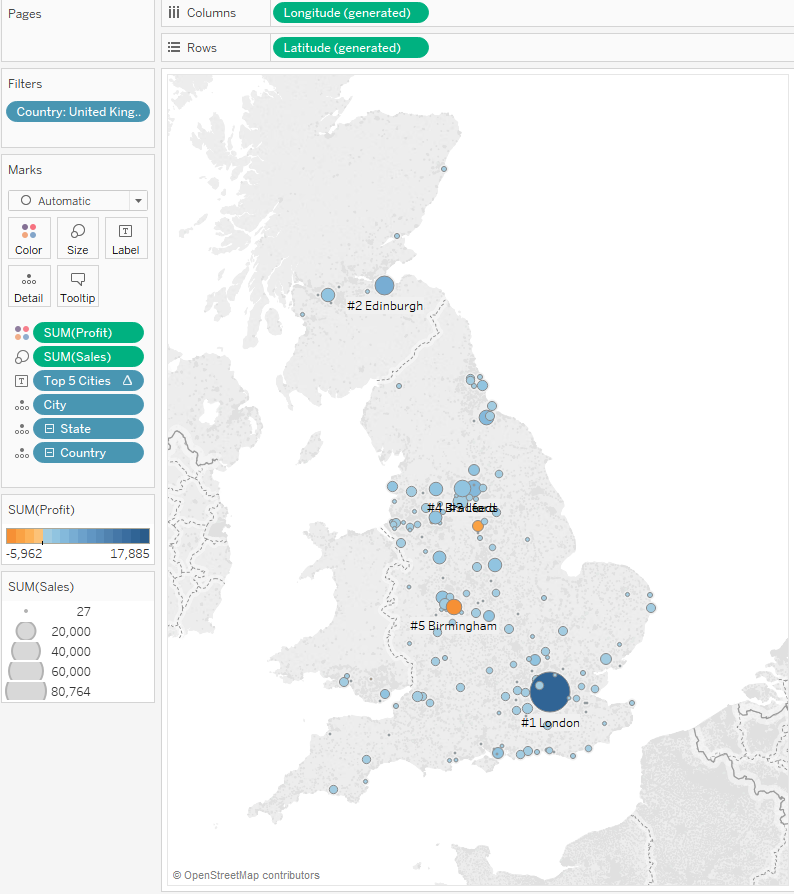Open the Color marks property
Viewport: 794px width, 894px height.
(28, 238)
